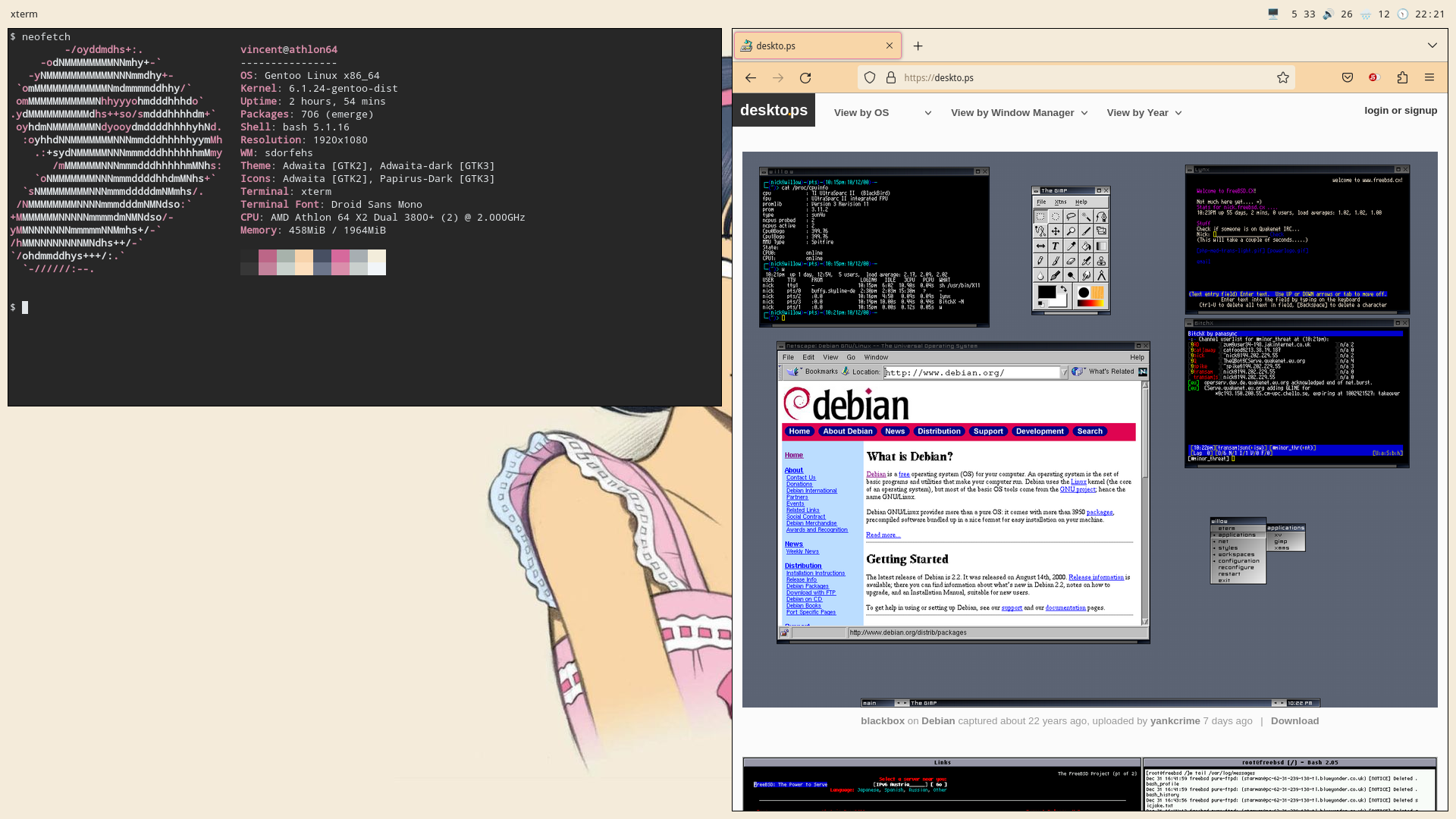Bookmark this page with the star icon

click(1282, 77)
